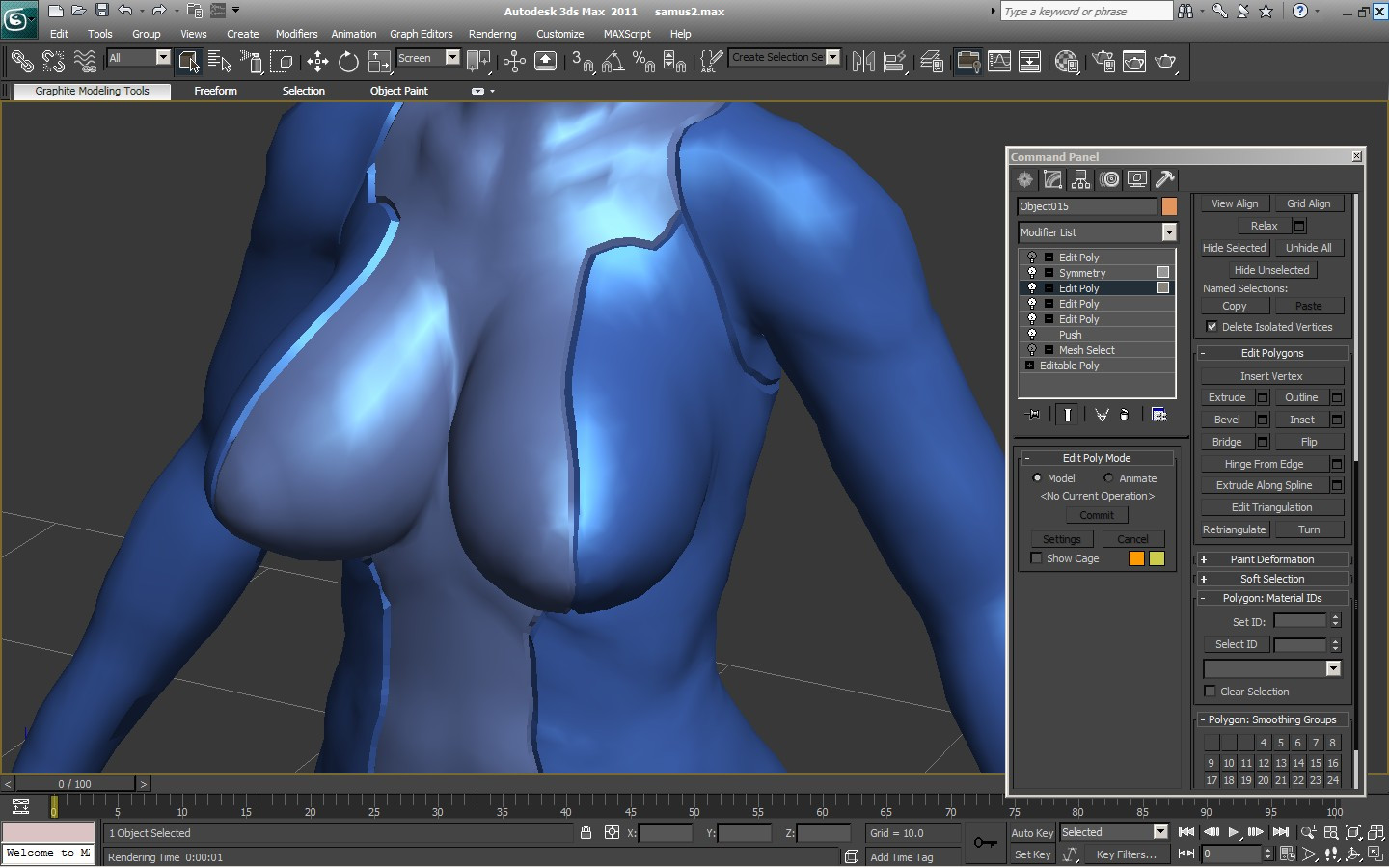The height and width of the screenshot is (868, 1389).
Task: Switch to Motion panel icon
Action: coord(1109,179)
